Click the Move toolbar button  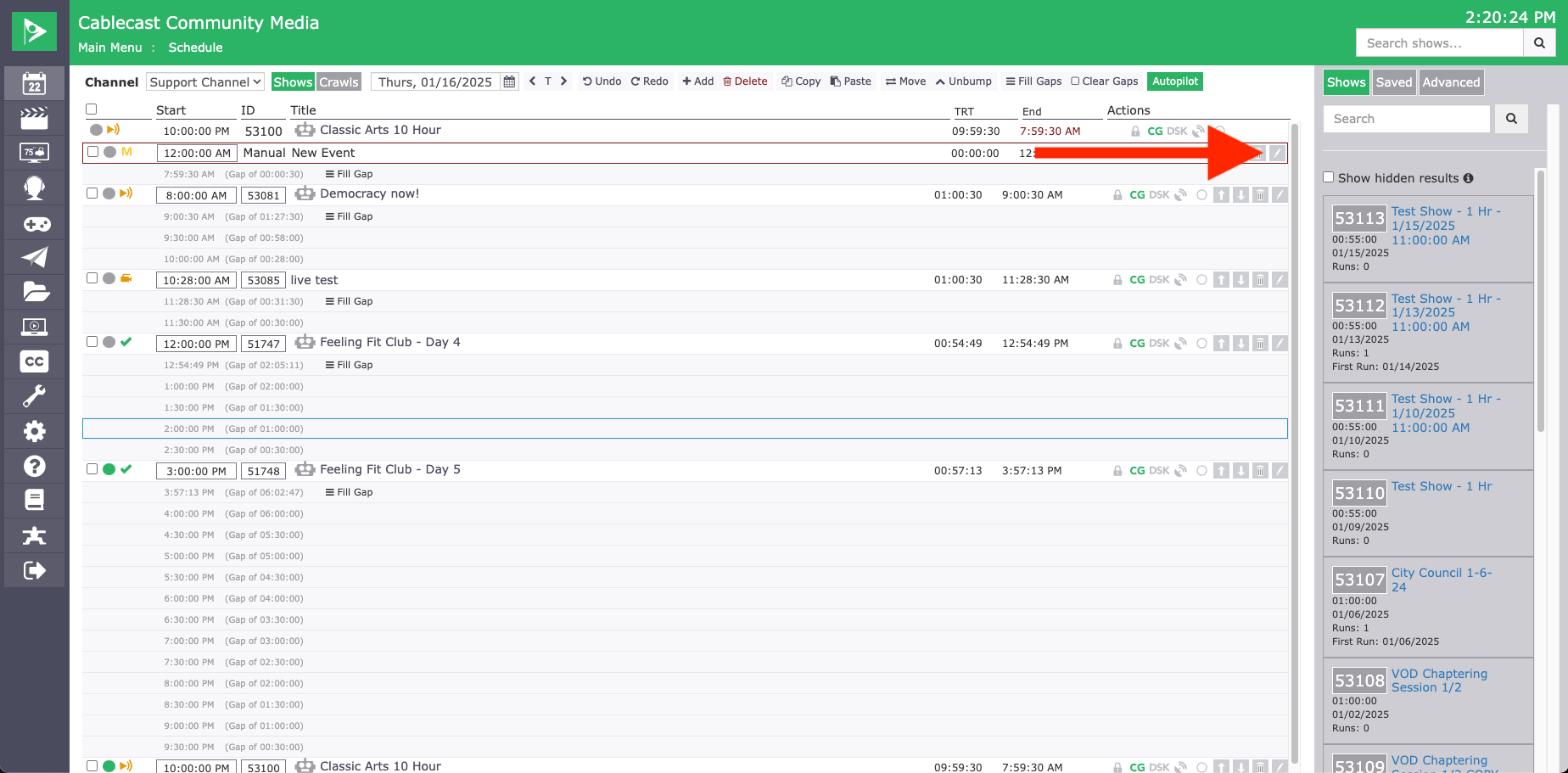(x=906, y=81)
